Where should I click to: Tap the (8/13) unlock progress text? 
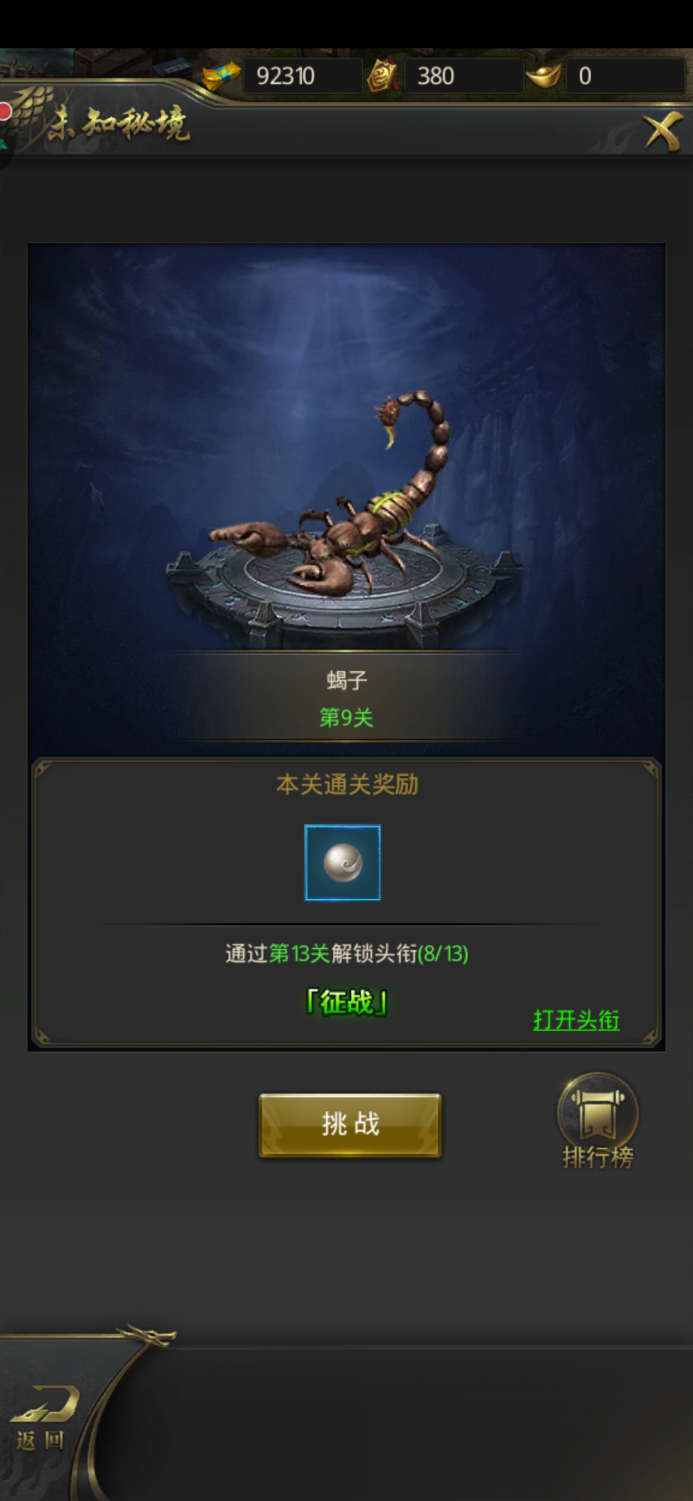pos(443,953)
